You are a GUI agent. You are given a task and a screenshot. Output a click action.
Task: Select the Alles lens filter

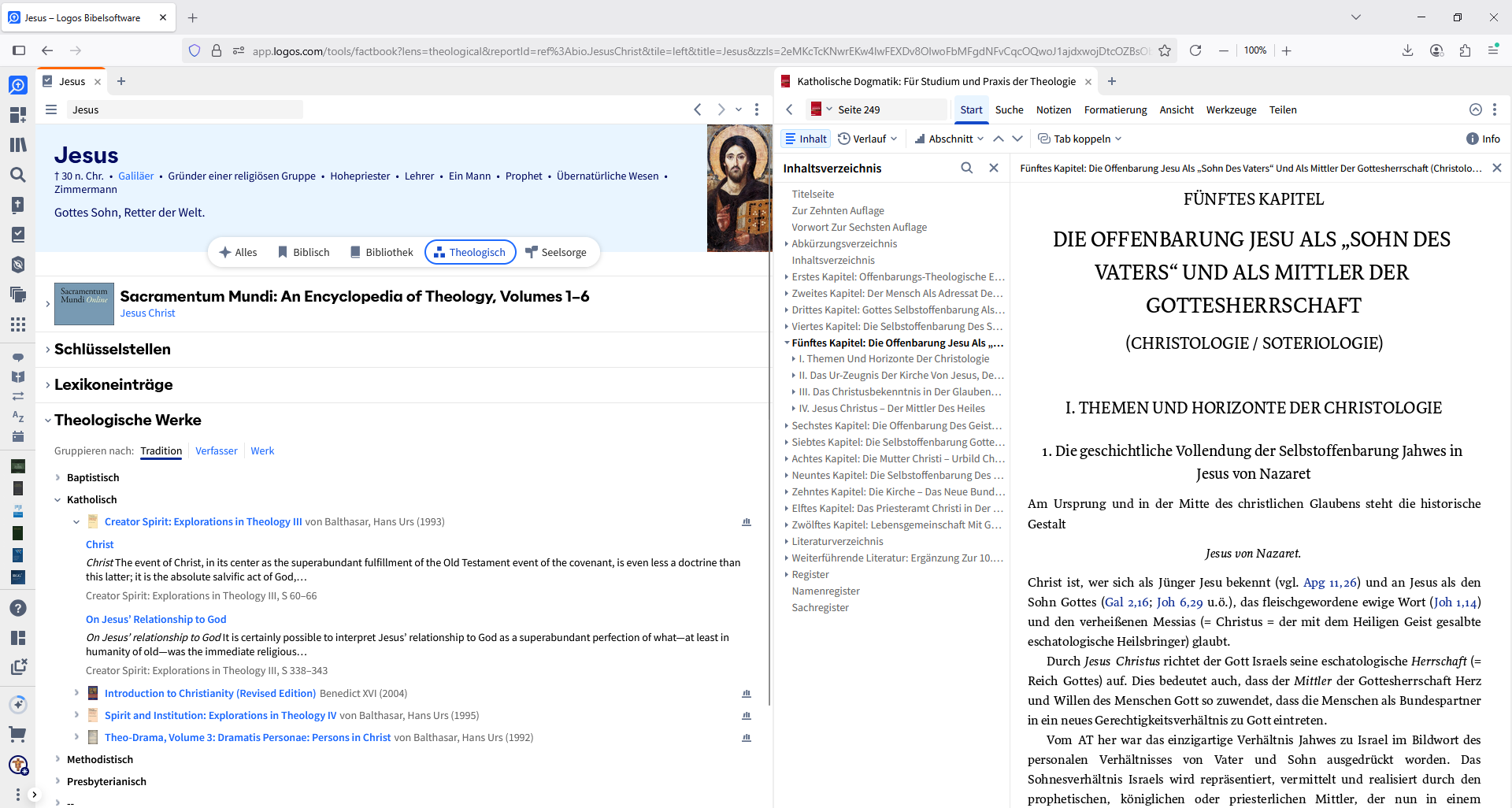click(x=239, y=252)
